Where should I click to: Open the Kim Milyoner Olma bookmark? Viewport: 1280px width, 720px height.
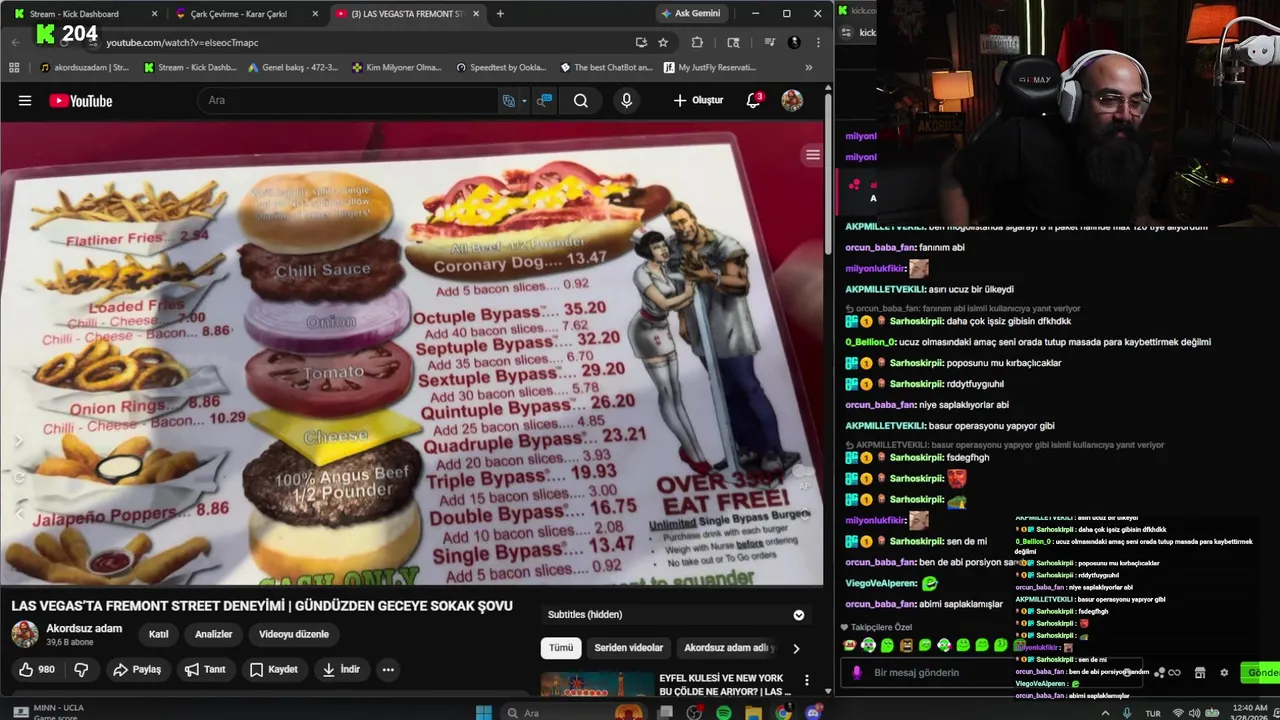pyautogui.click(x=397, y=68)
